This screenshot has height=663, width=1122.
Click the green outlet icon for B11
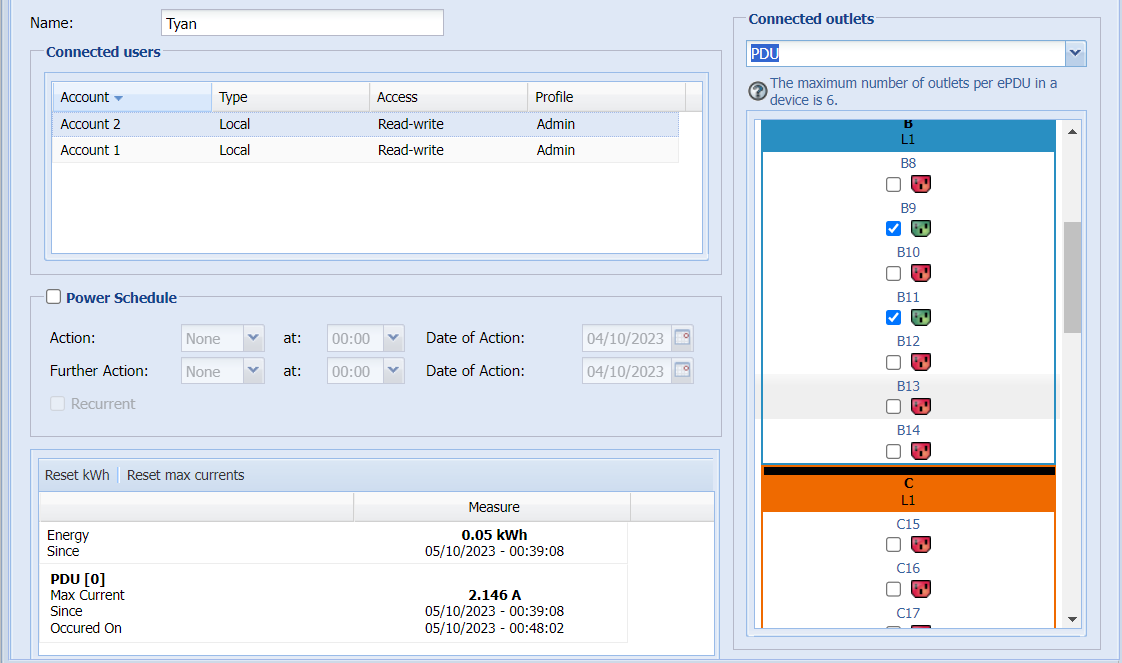click(x=920, y=317)
